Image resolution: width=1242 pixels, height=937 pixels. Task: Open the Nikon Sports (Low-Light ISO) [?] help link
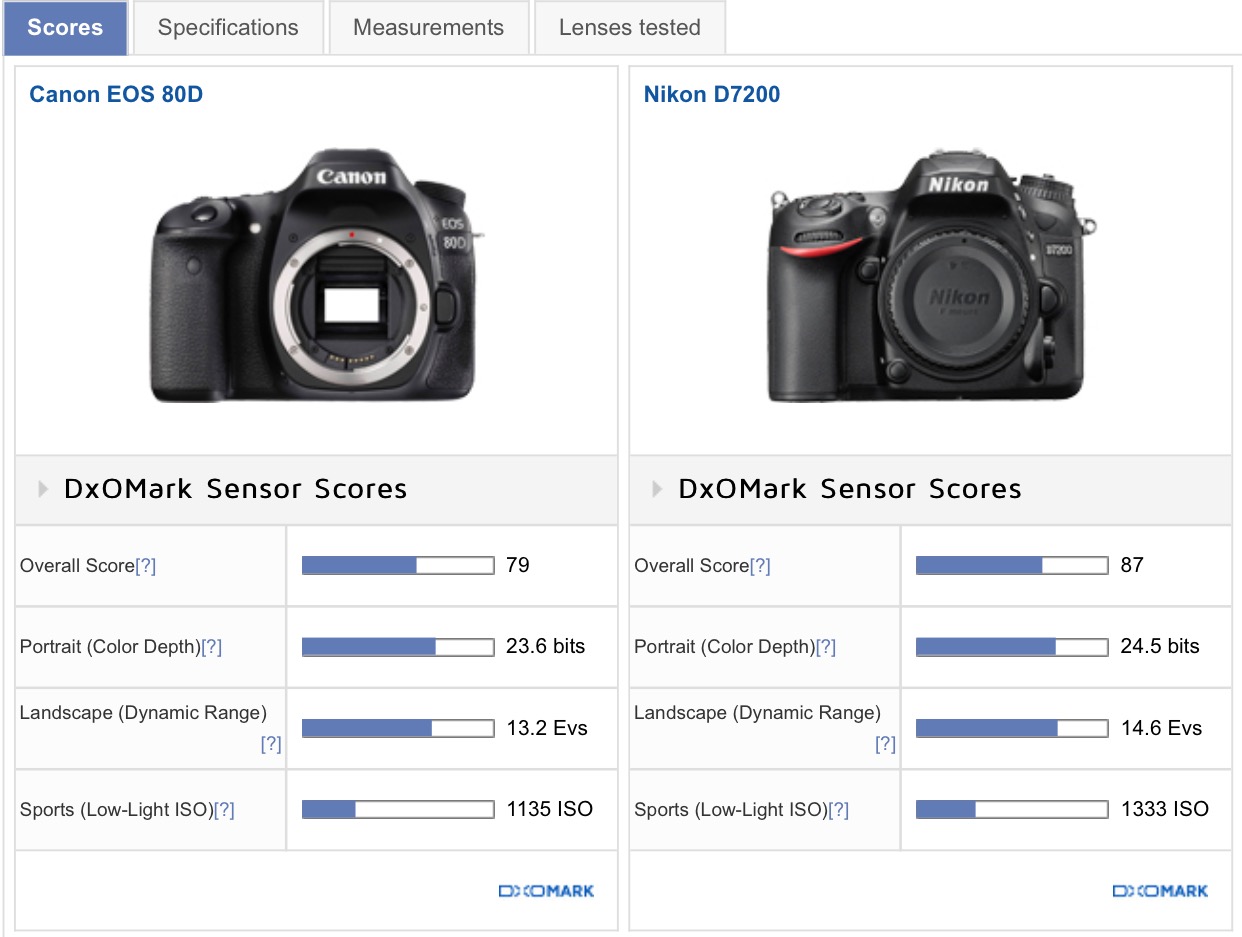click(839, 810)
